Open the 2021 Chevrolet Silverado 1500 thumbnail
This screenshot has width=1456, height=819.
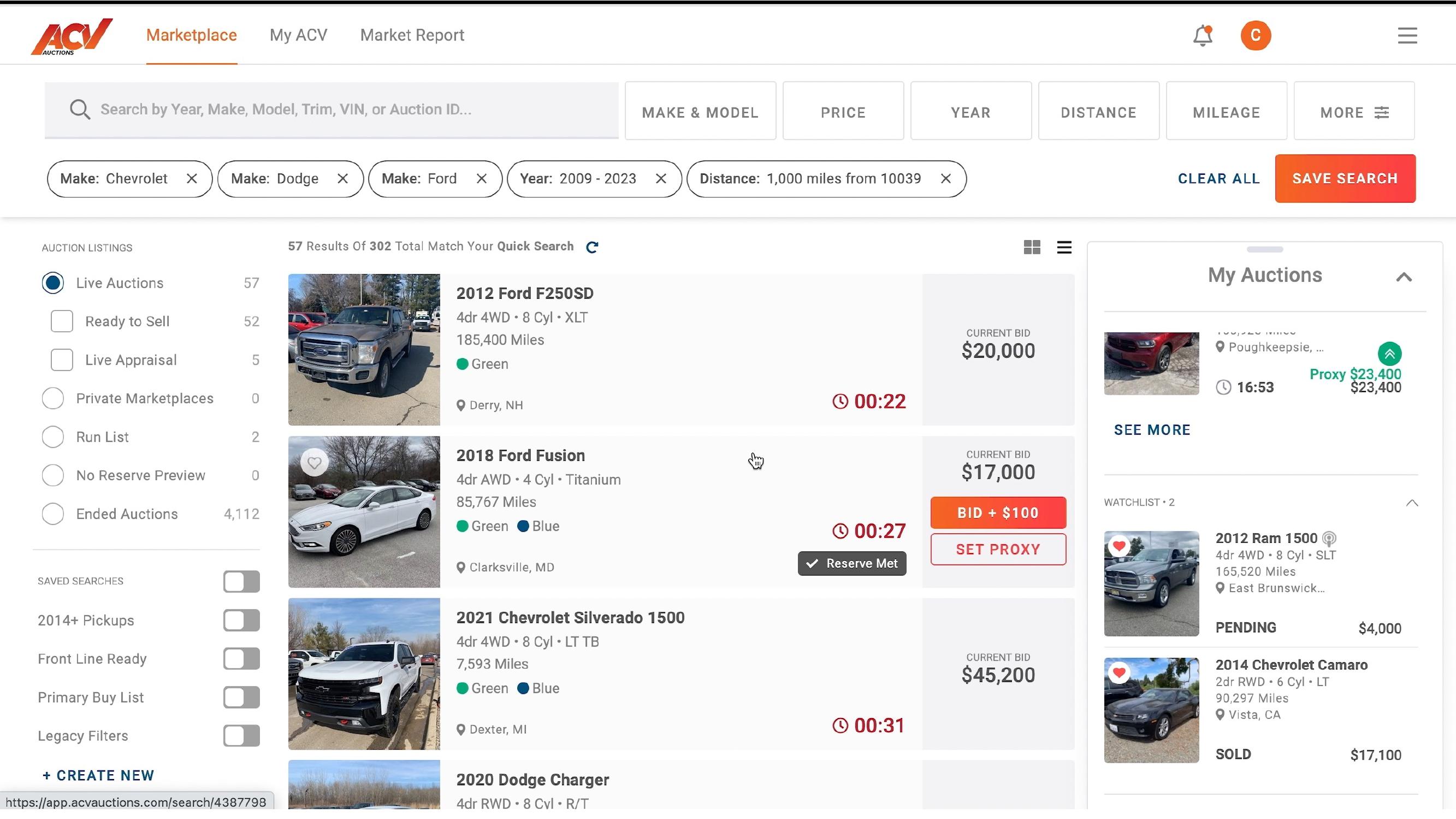pyautogui.click(x=364, y=674)
